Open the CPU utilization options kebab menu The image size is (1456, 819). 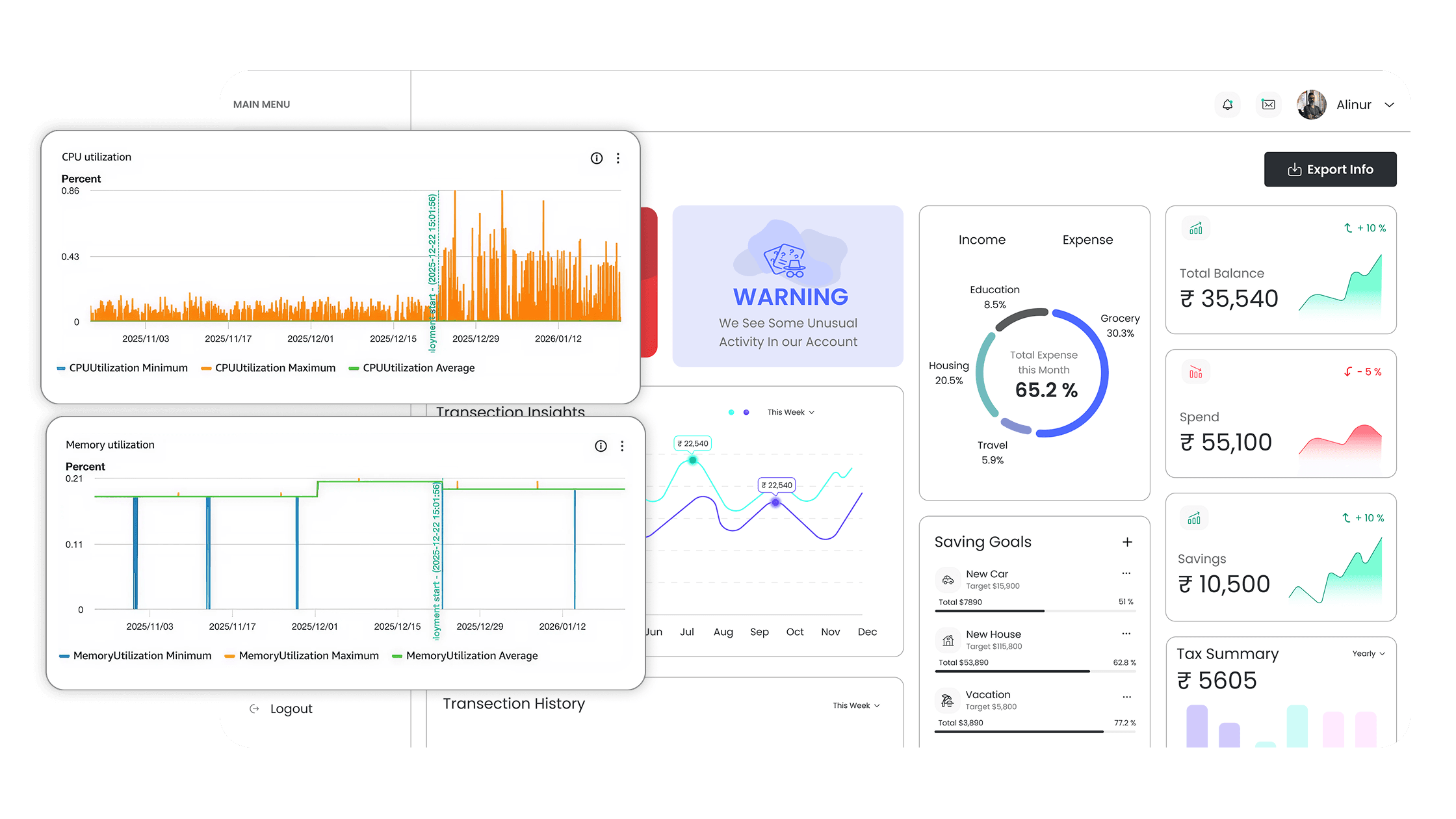pos(618,158)
